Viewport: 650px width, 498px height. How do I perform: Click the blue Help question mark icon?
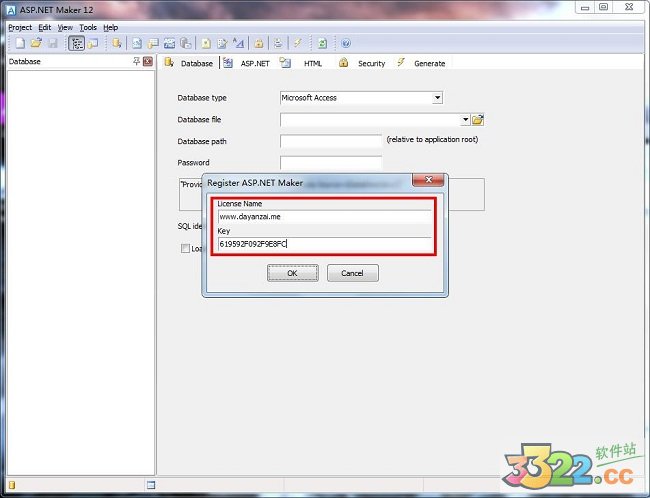pyautogui.click(x=346, y=43)
